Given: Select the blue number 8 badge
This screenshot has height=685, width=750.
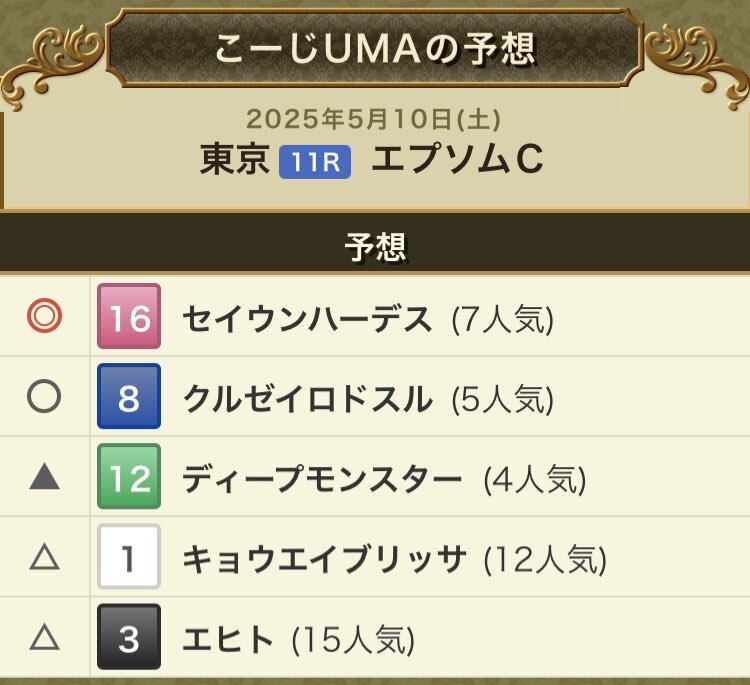Looking at the screenshot, I should (x=129, y=396).
